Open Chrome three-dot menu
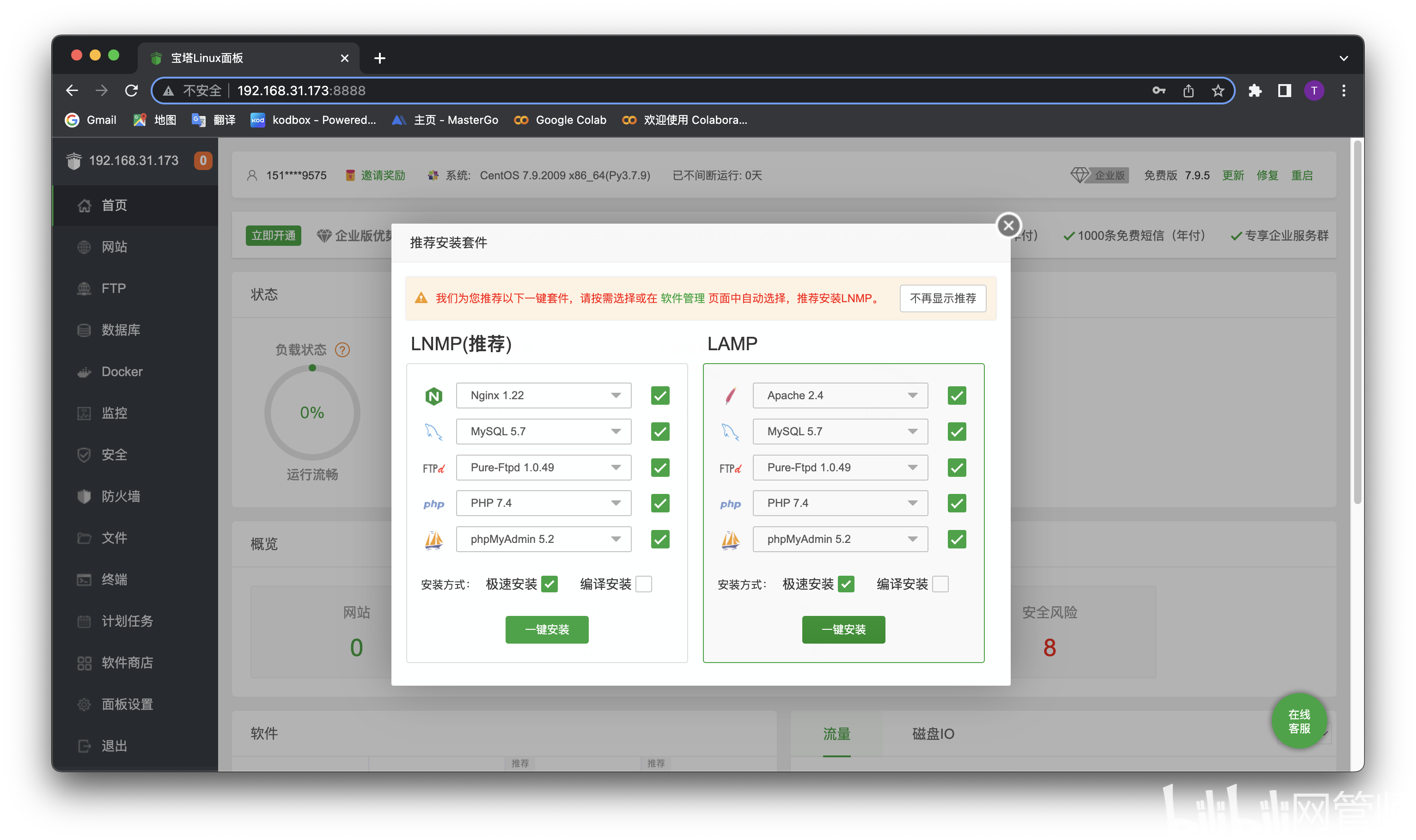The width and height of the screenshot is (1416, 840). click(x=1343, y=91)
